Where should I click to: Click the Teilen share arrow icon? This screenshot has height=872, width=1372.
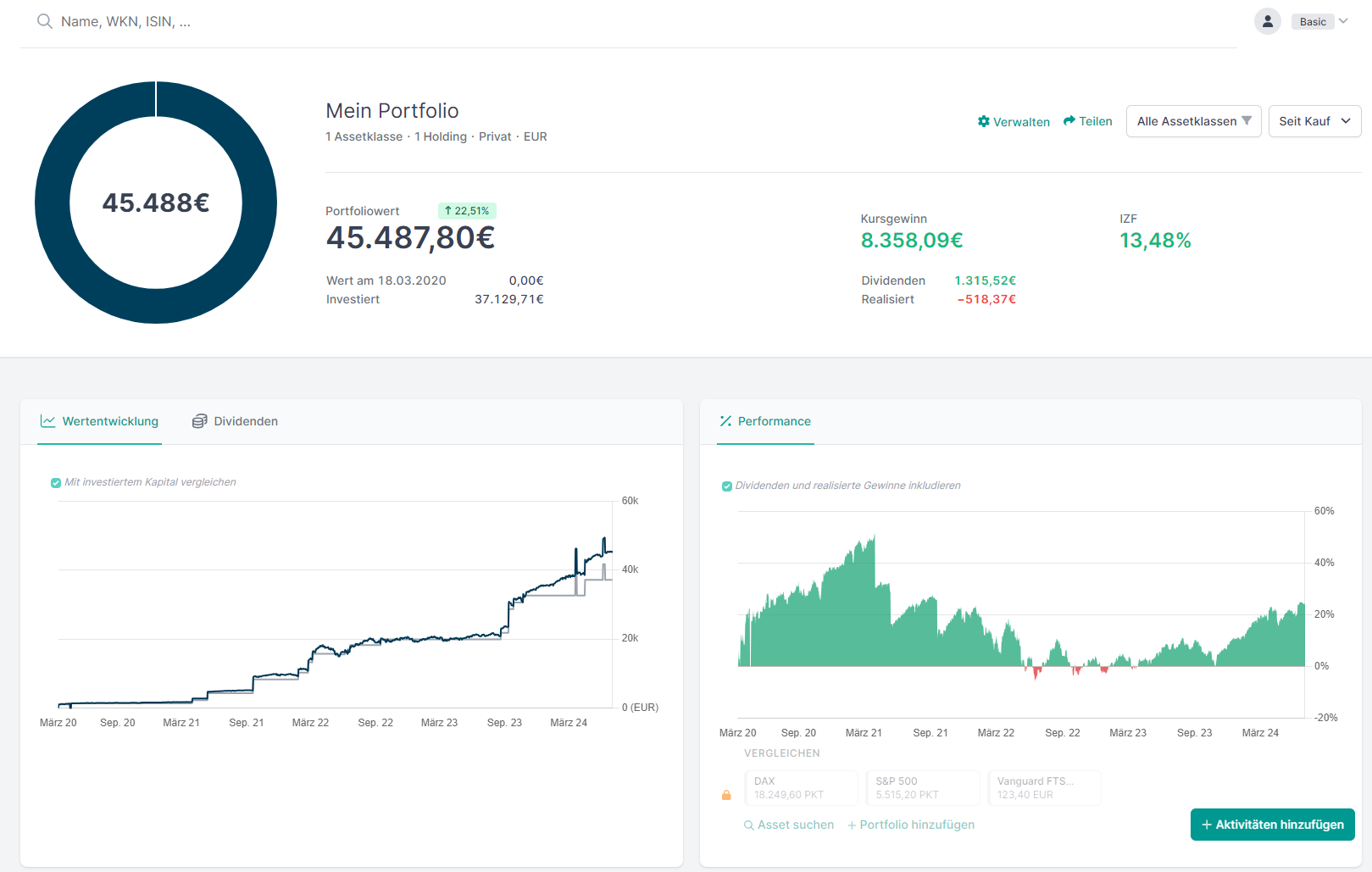(x=1069, y=121)
